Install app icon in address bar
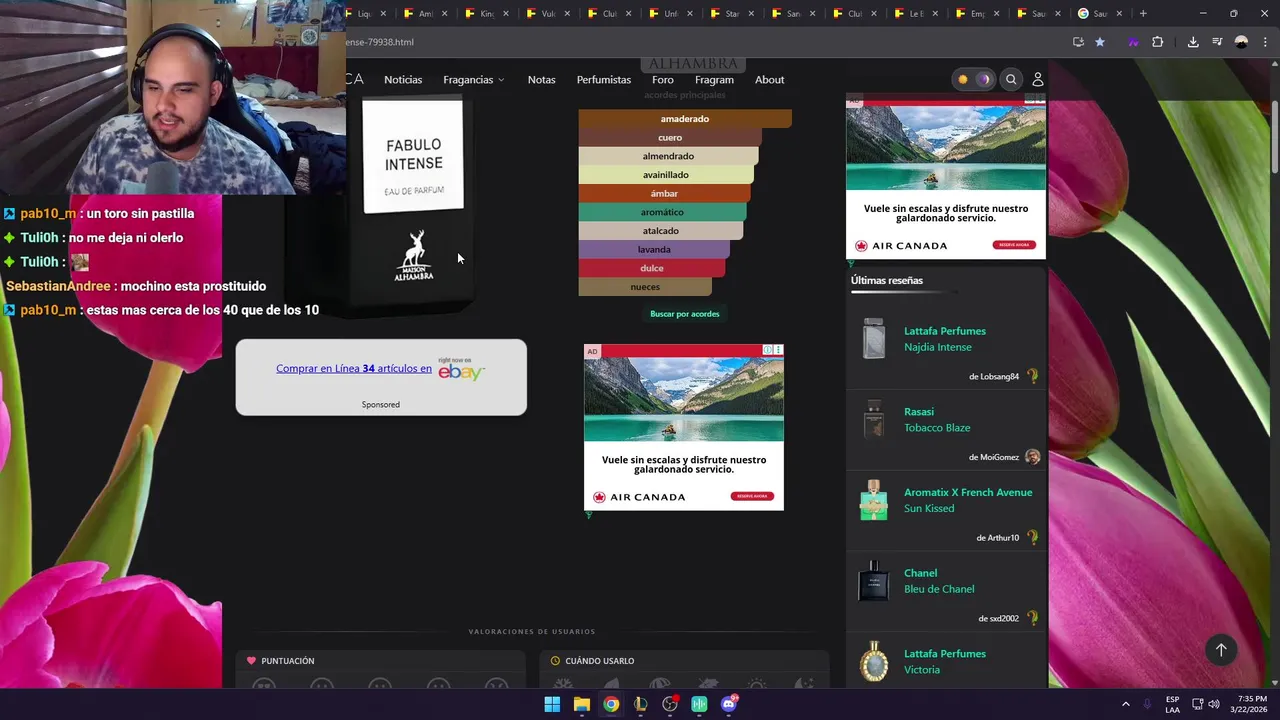 coord(1078,42)
